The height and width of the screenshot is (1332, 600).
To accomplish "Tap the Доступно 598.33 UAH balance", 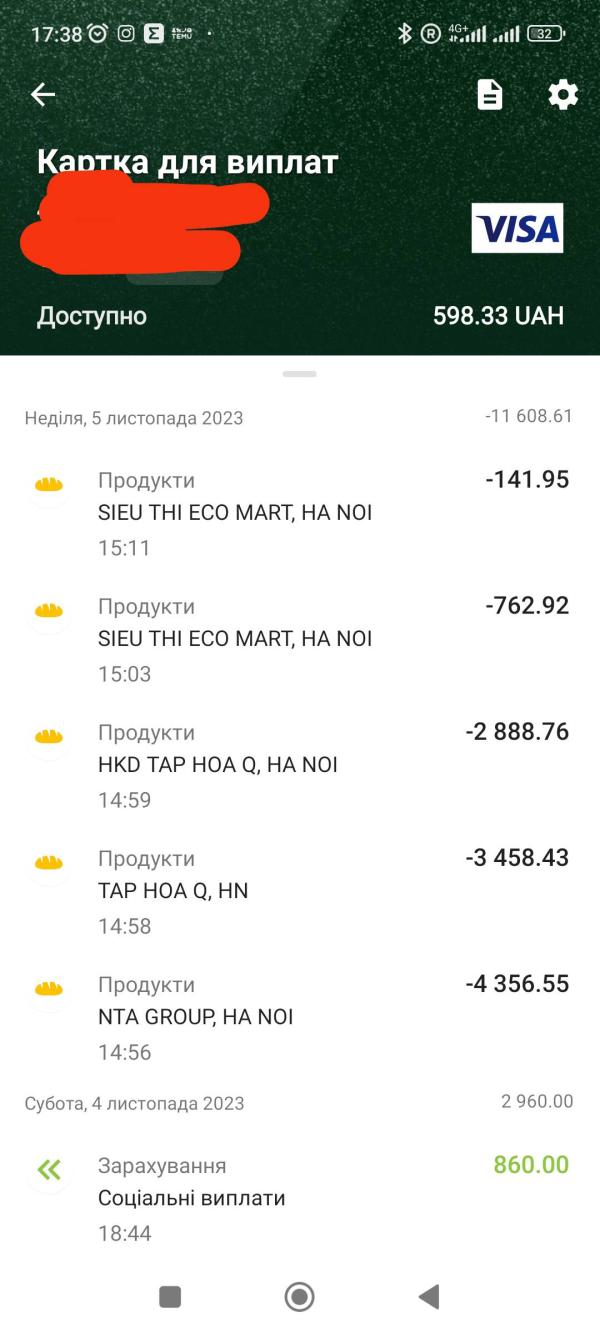I will tap(300, 316).
